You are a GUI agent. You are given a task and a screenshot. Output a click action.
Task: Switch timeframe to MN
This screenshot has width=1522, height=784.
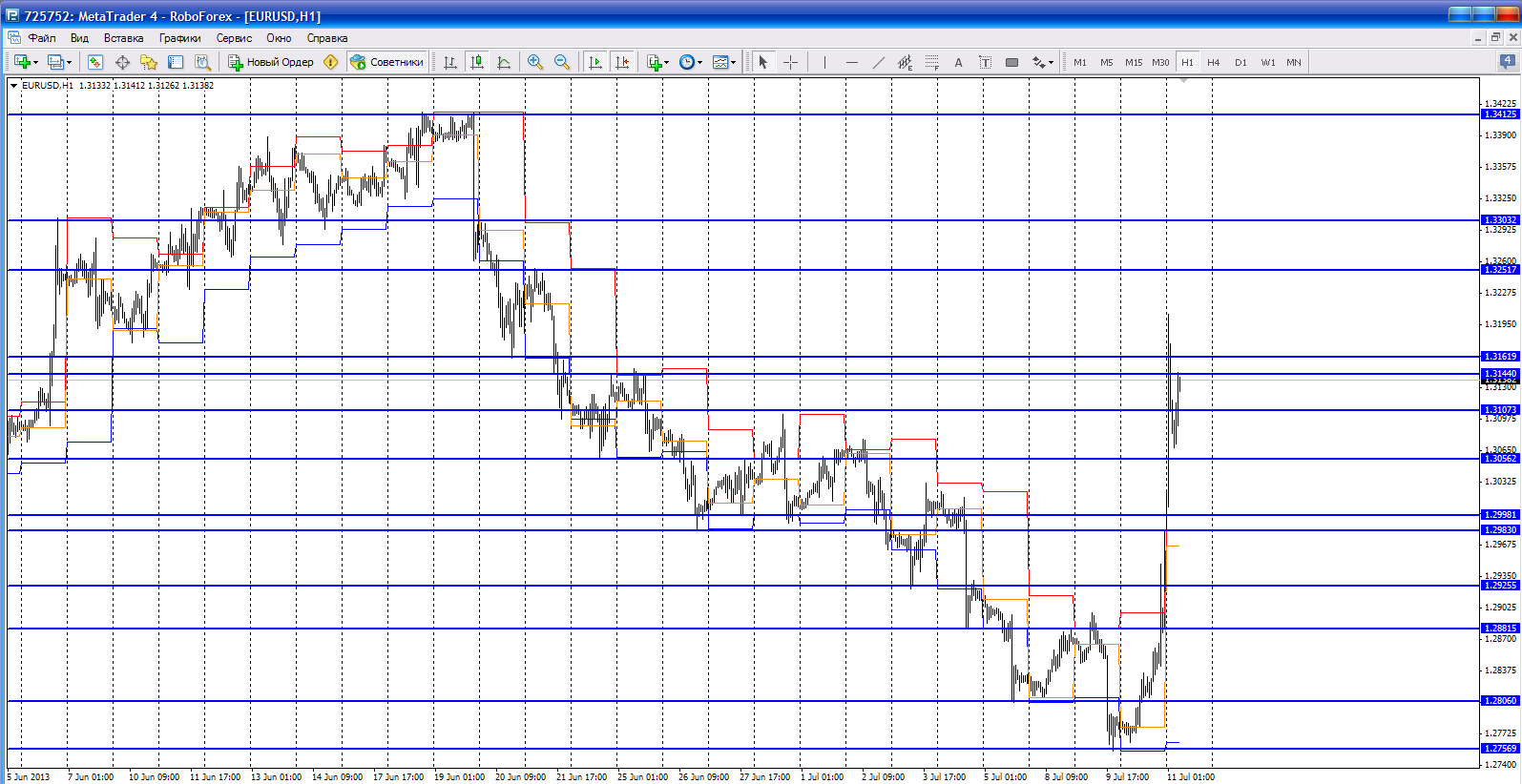[x=1294, y=62]
